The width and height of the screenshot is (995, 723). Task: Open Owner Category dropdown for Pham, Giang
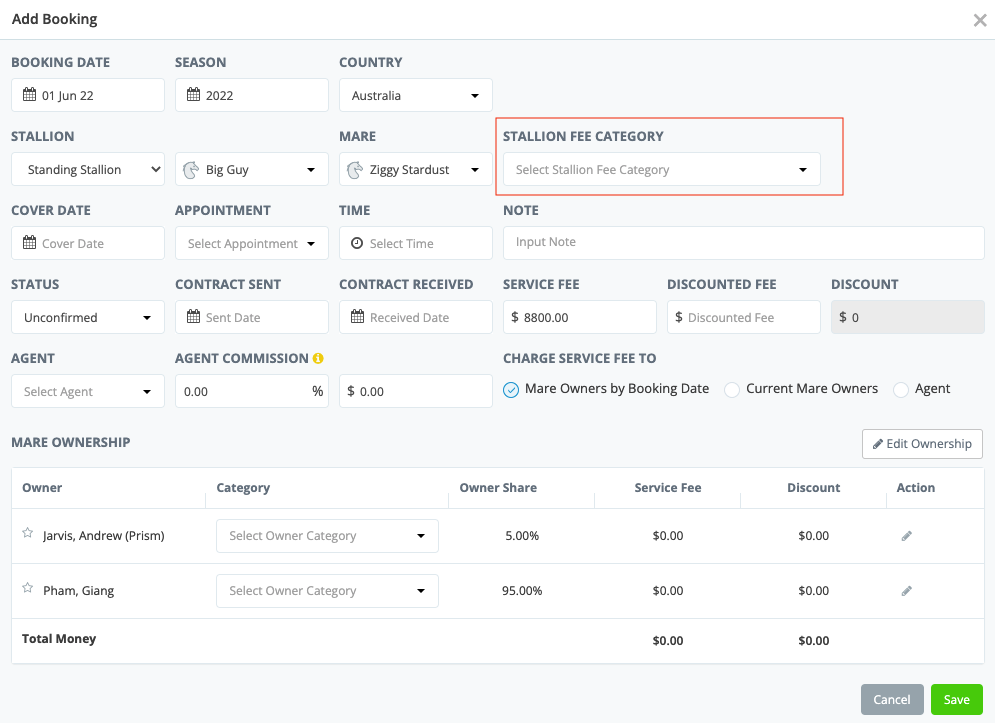[x=327, y=591]
